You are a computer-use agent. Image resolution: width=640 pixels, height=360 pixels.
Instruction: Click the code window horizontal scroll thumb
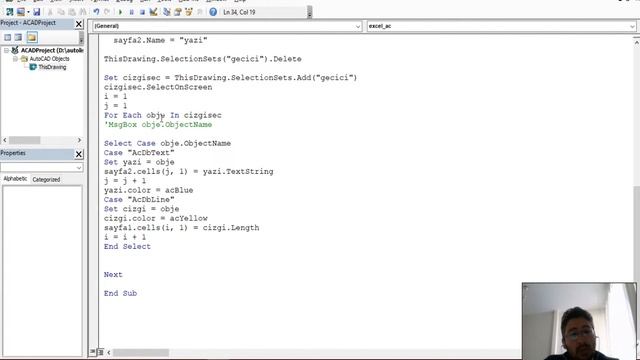point(141,352)
